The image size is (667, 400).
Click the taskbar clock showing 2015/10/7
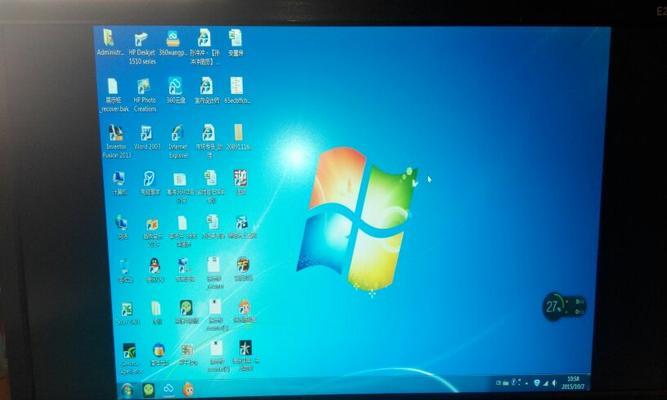573,383
